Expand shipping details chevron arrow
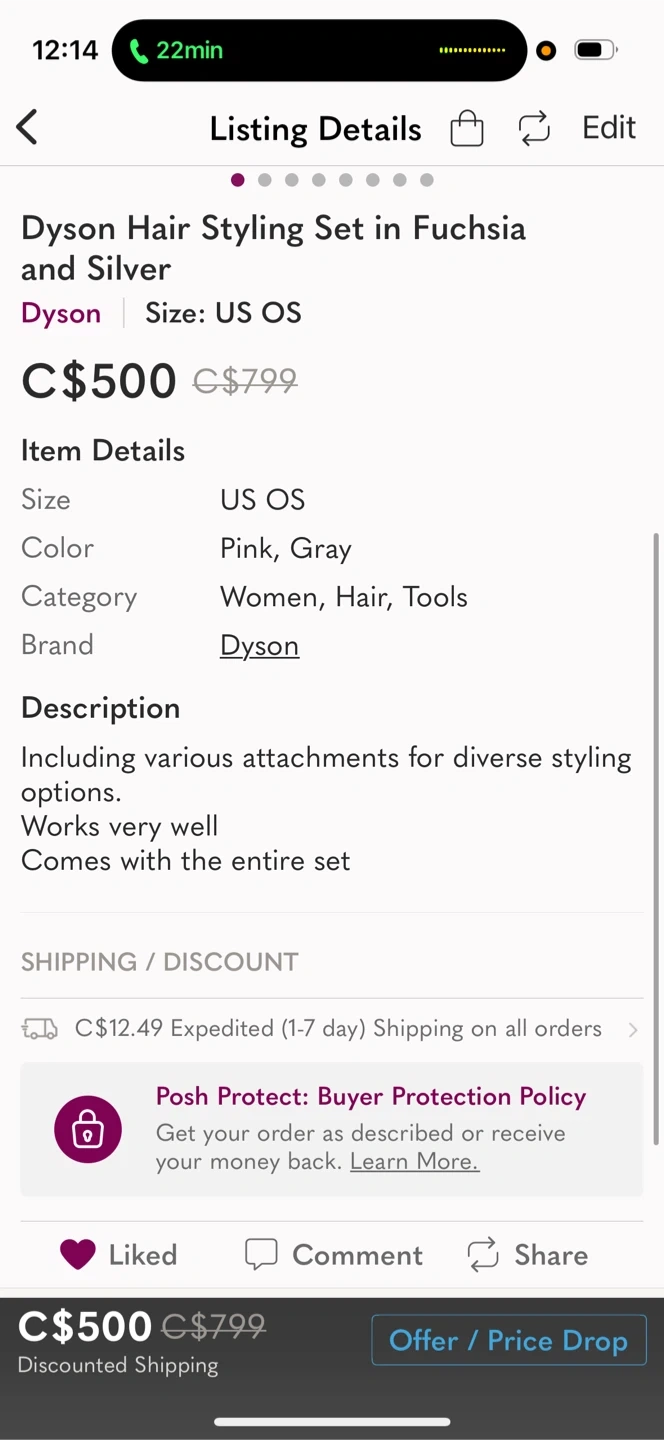 (x=633, y=1029)
